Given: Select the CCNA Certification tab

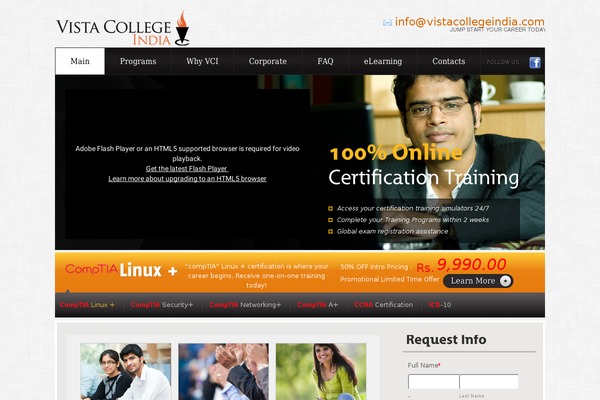Looking at the screenshot, I should click(x=384, y=305).
